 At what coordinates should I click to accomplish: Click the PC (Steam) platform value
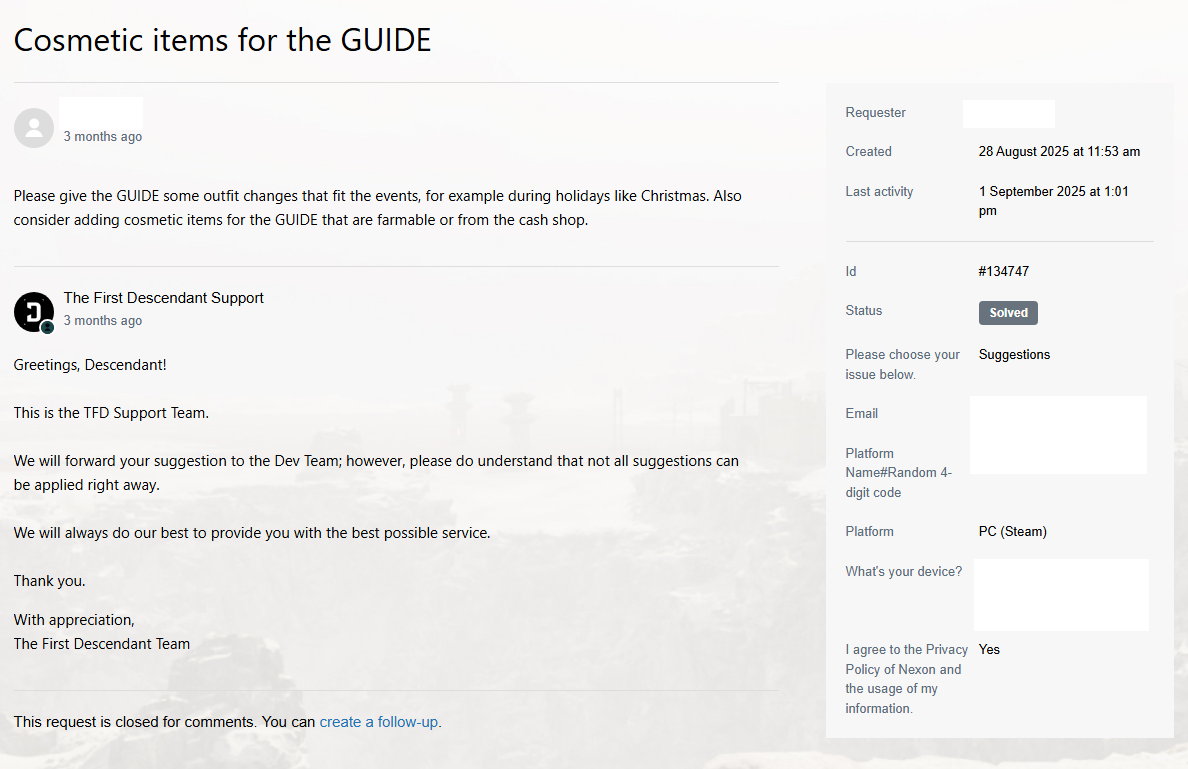[x=1012, y=532]
